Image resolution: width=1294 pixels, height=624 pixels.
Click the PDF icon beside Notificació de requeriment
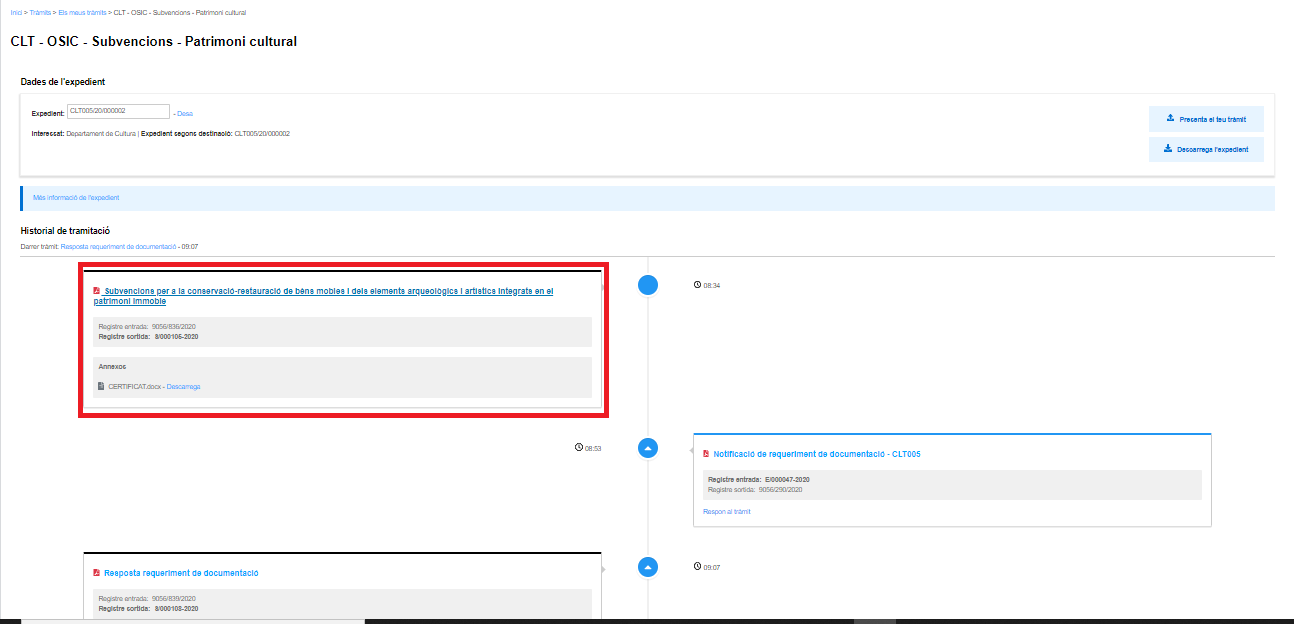(706, 454)
